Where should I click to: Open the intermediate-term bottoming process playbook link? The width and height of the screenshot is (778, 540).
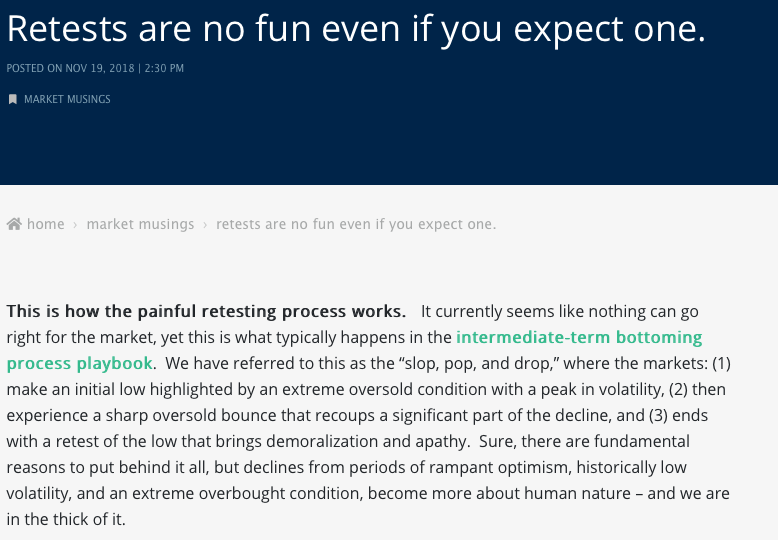tap(579, 337)
